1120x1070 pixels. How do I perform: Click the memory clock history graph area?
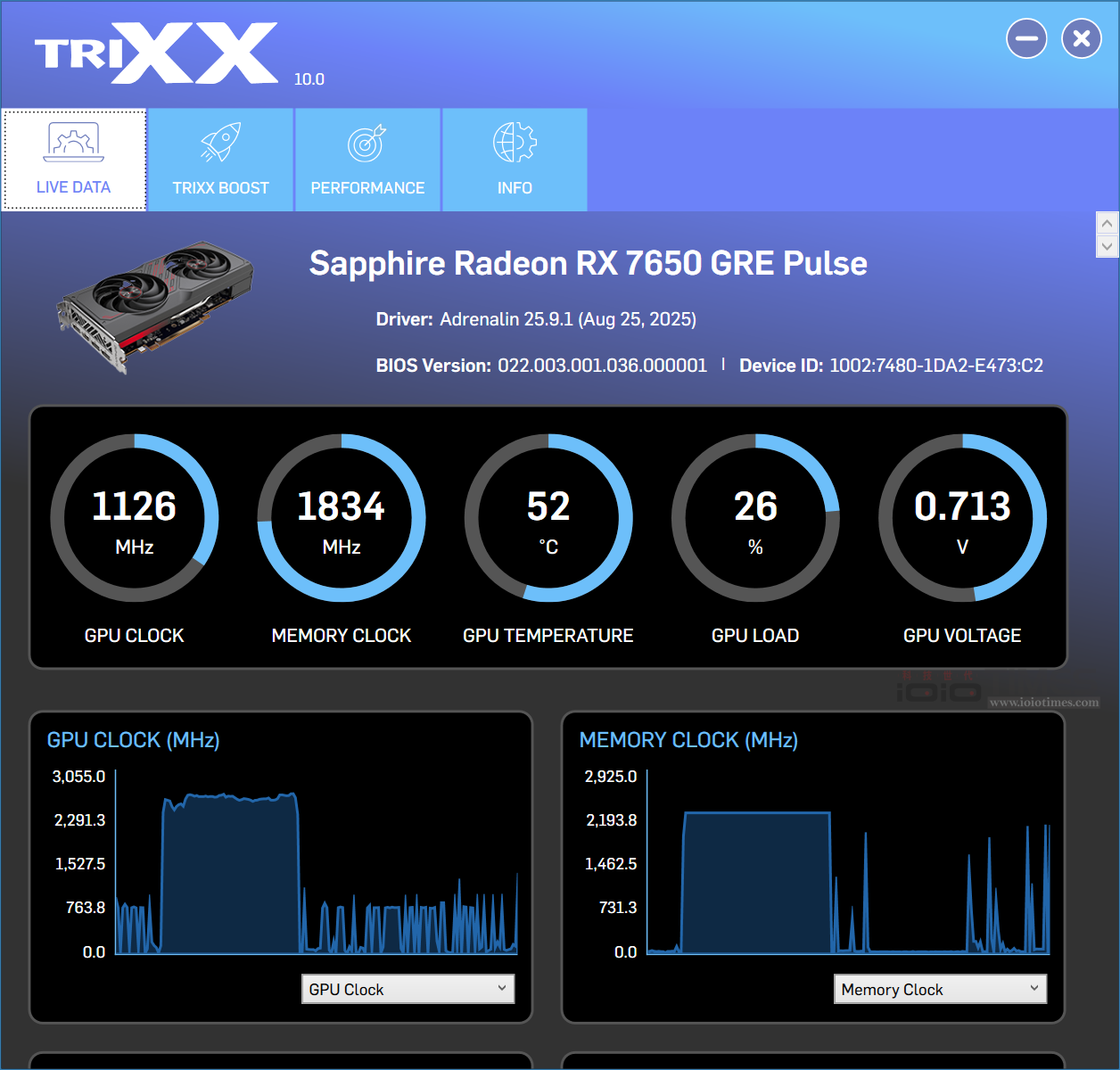pos(849,863)
